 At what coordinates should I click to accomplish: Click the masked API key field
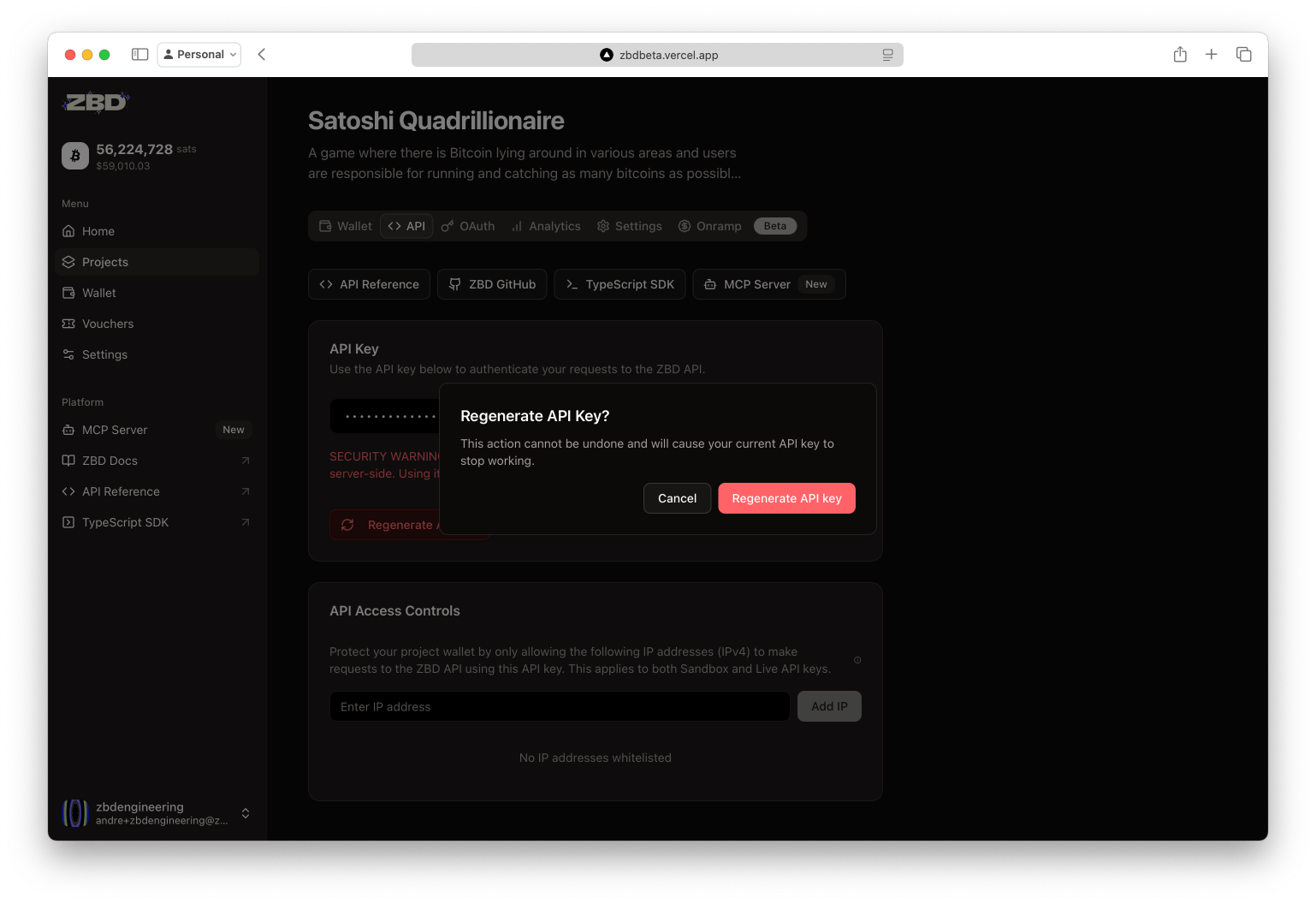(x=384, y=416)
